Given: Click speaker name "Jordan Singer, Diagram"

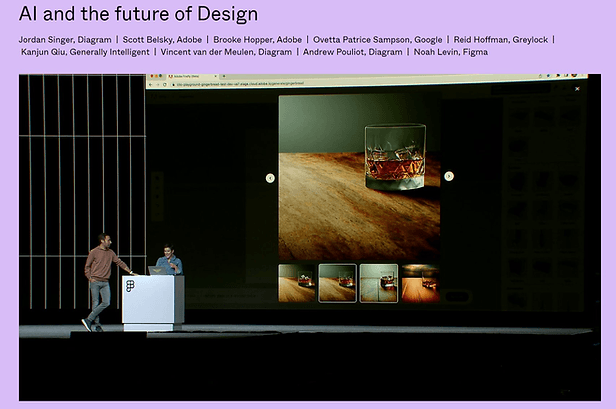Looking at the screenshot, I should 65,40.
